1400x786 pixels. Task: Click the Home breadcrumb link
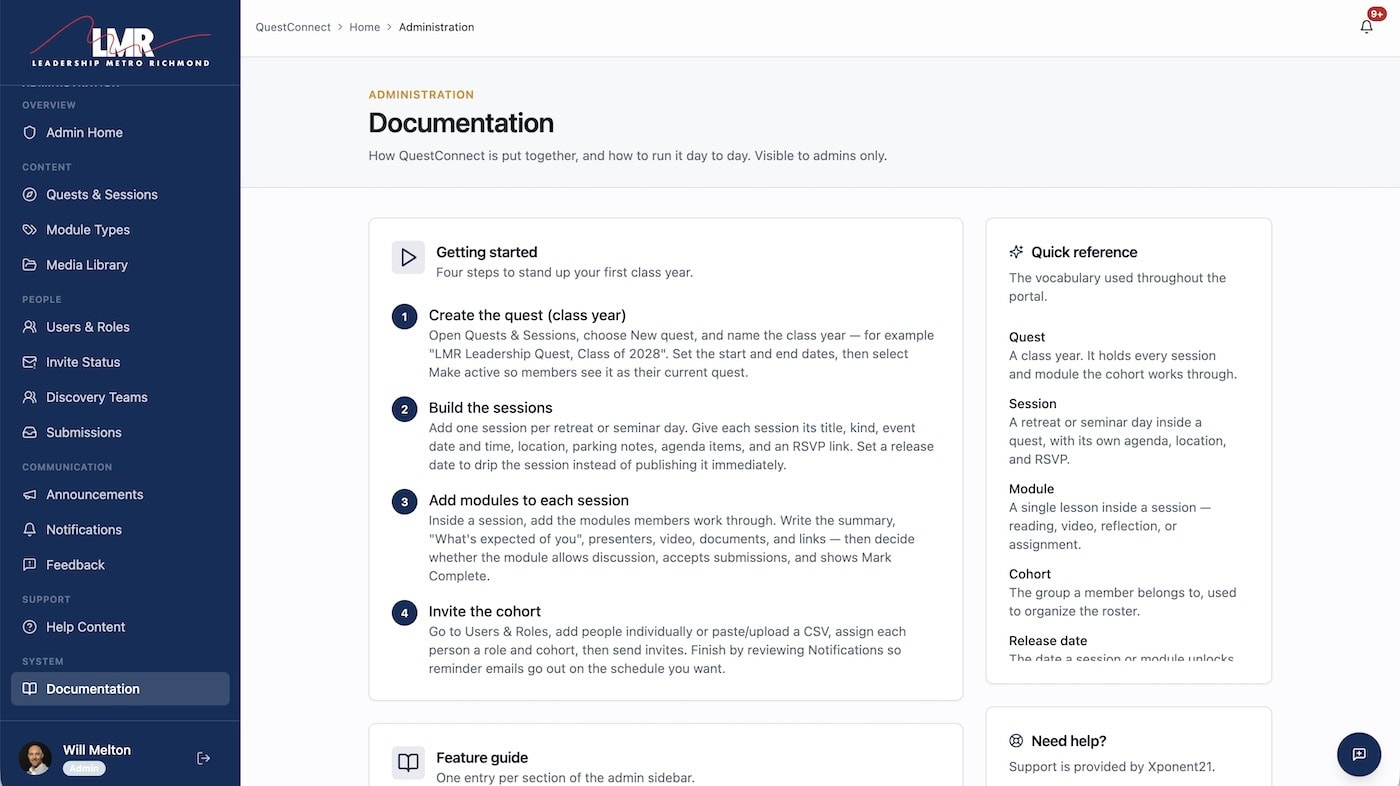(364, 27)
